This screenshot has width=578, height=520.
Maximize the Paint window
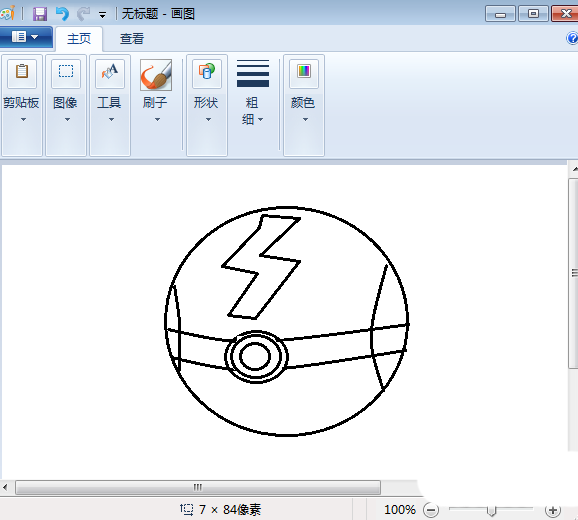pos(533,14)
